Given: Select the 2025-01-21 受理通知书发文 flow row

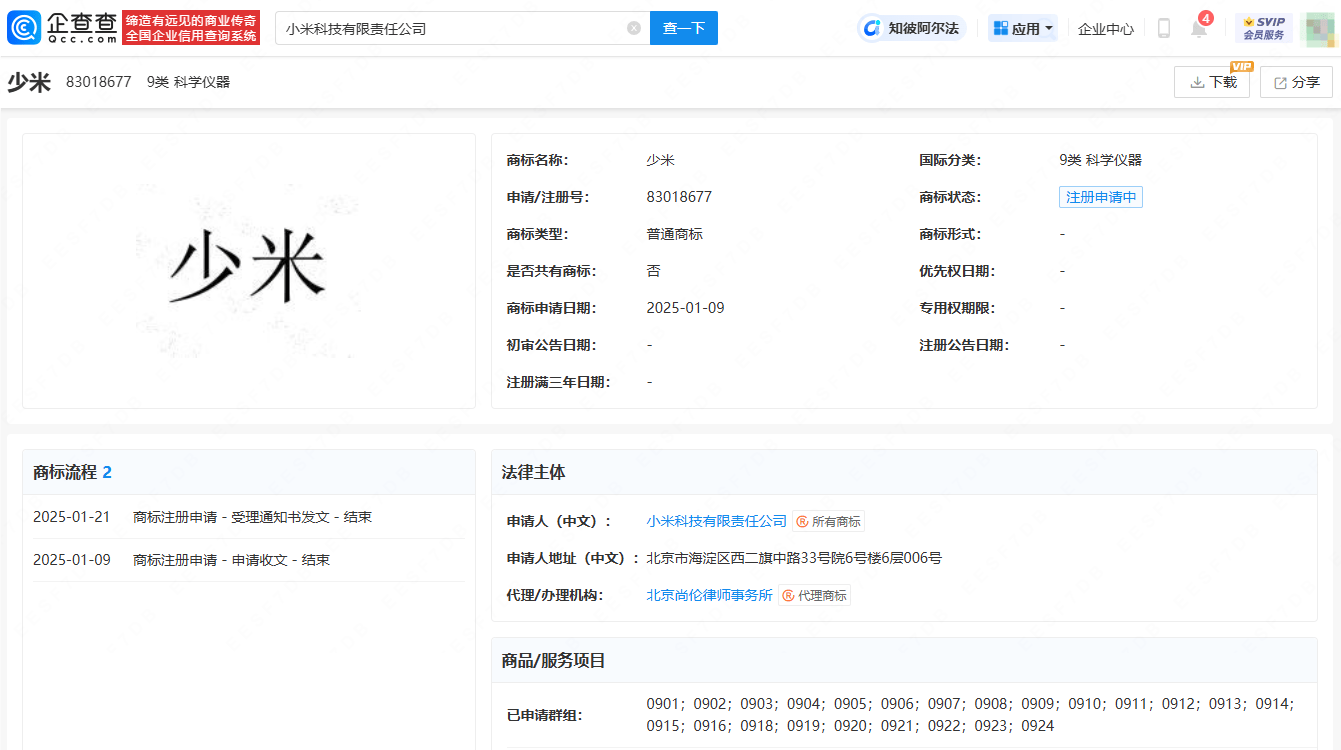Looking at the screenshot, I should (x=248, y=517).
